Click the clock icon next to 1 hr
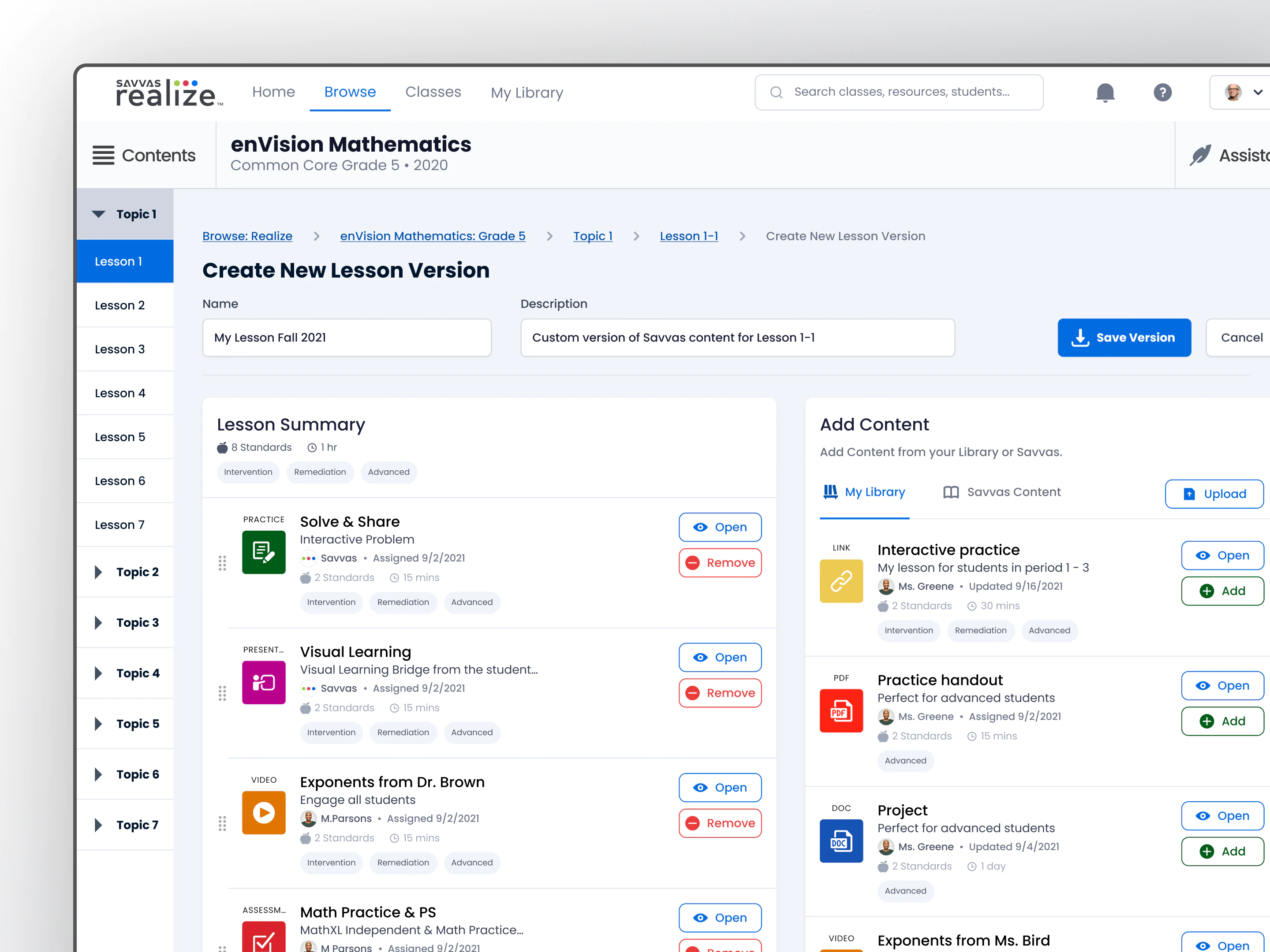 click(312, 448)
